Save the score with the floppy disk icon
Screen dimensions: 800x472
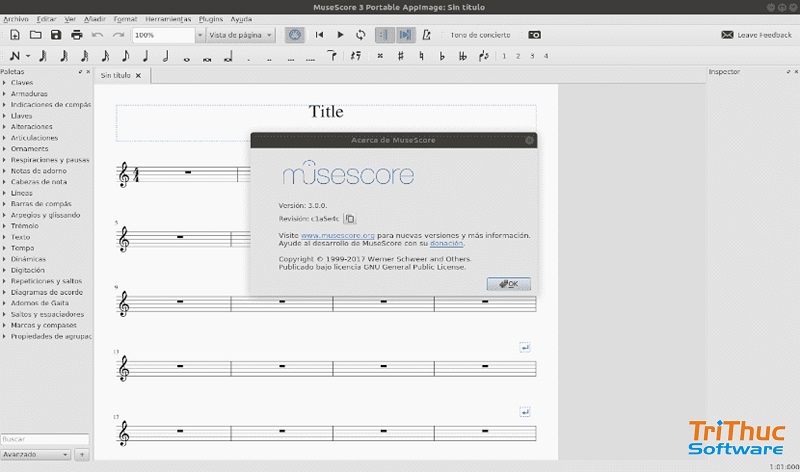pos(56,35)
